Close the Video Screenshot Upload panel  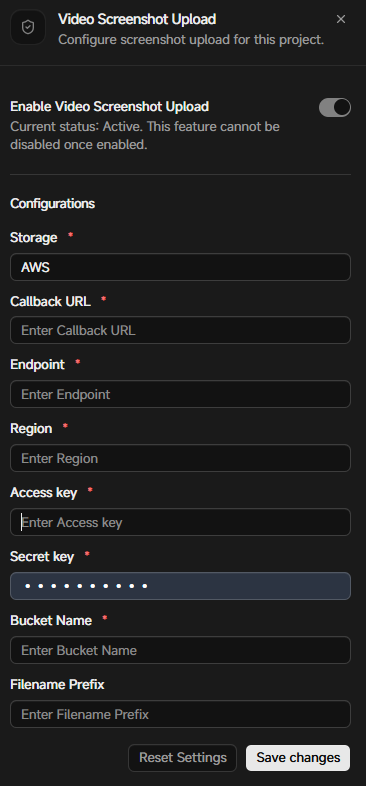tap(341, 20)
